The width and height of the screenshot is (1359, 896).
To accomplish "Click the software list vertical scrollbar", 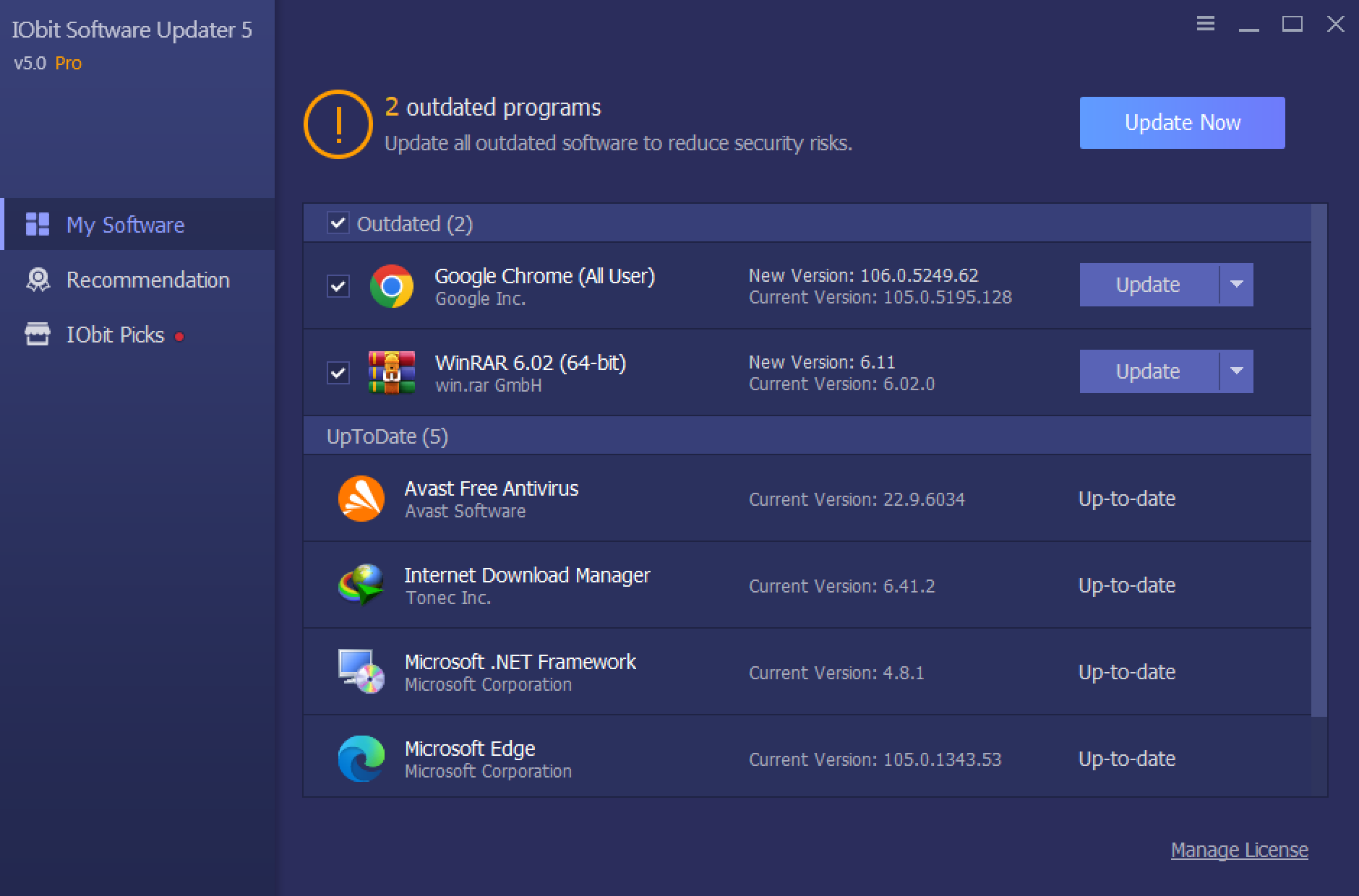I will pos(1319,460).
